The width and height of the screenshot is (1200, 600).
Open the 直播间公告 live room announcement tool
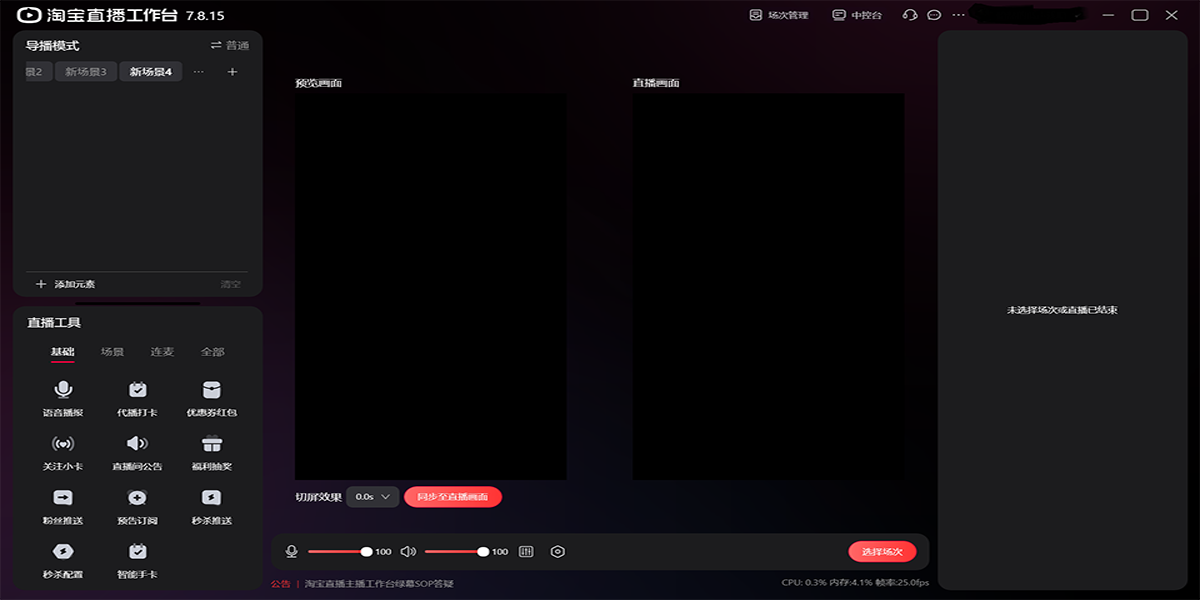pyautogui.click(x=138, y=453)
